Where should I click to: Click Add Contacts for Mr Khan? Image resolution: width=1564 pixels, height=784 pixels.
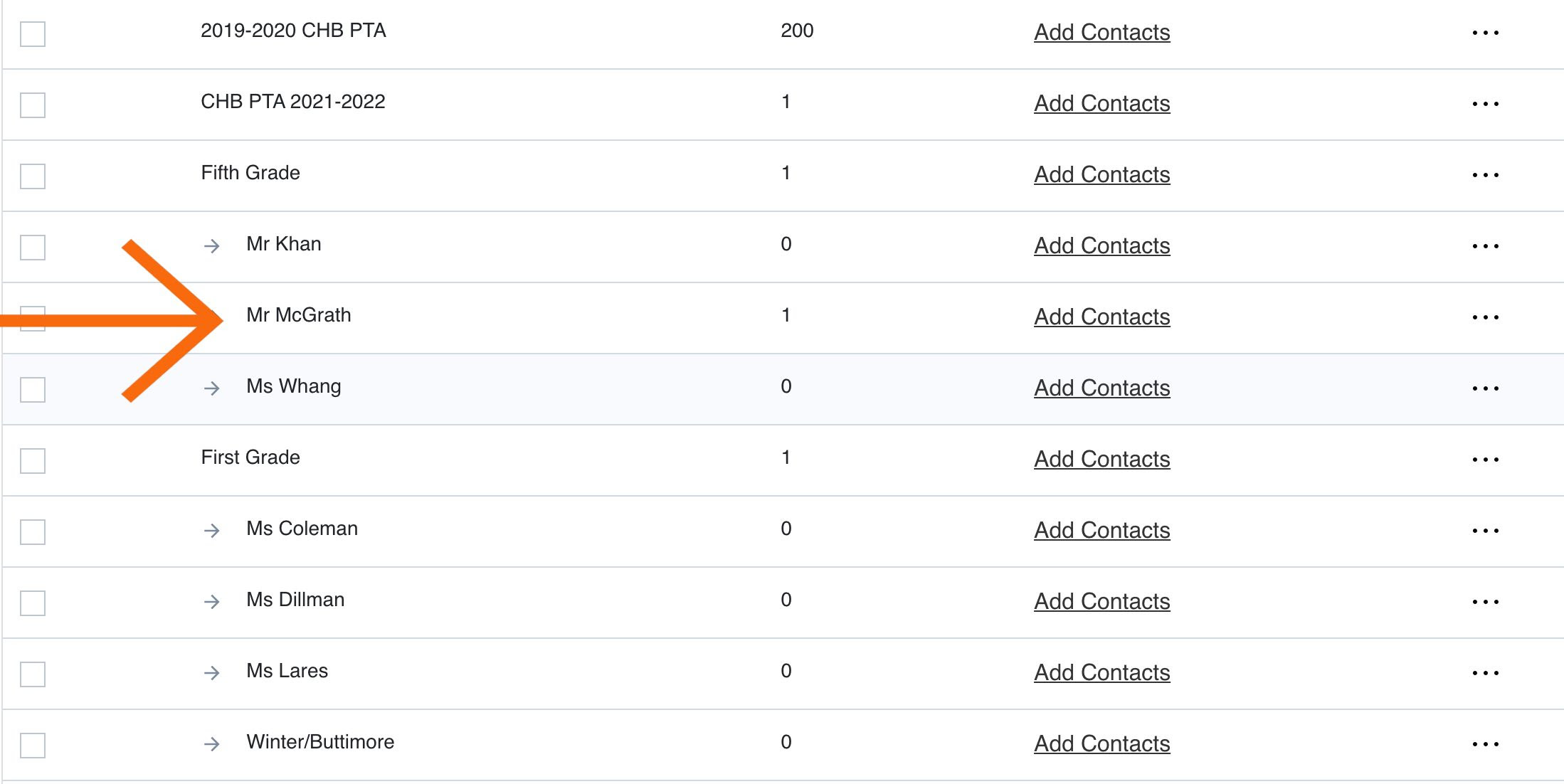point(1101,246)
